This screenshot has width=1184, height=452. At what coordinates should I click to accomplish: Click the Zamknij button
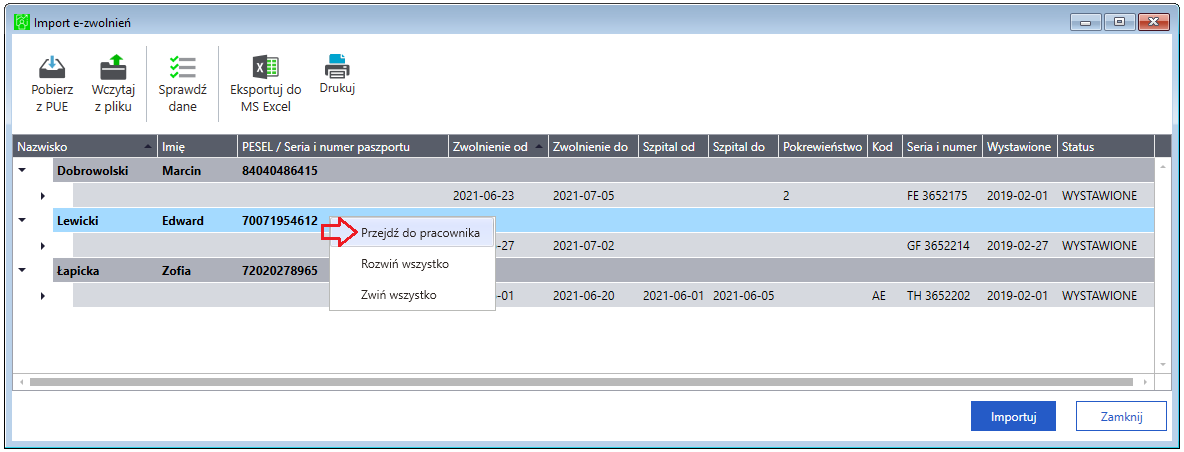click(1121, 416)
